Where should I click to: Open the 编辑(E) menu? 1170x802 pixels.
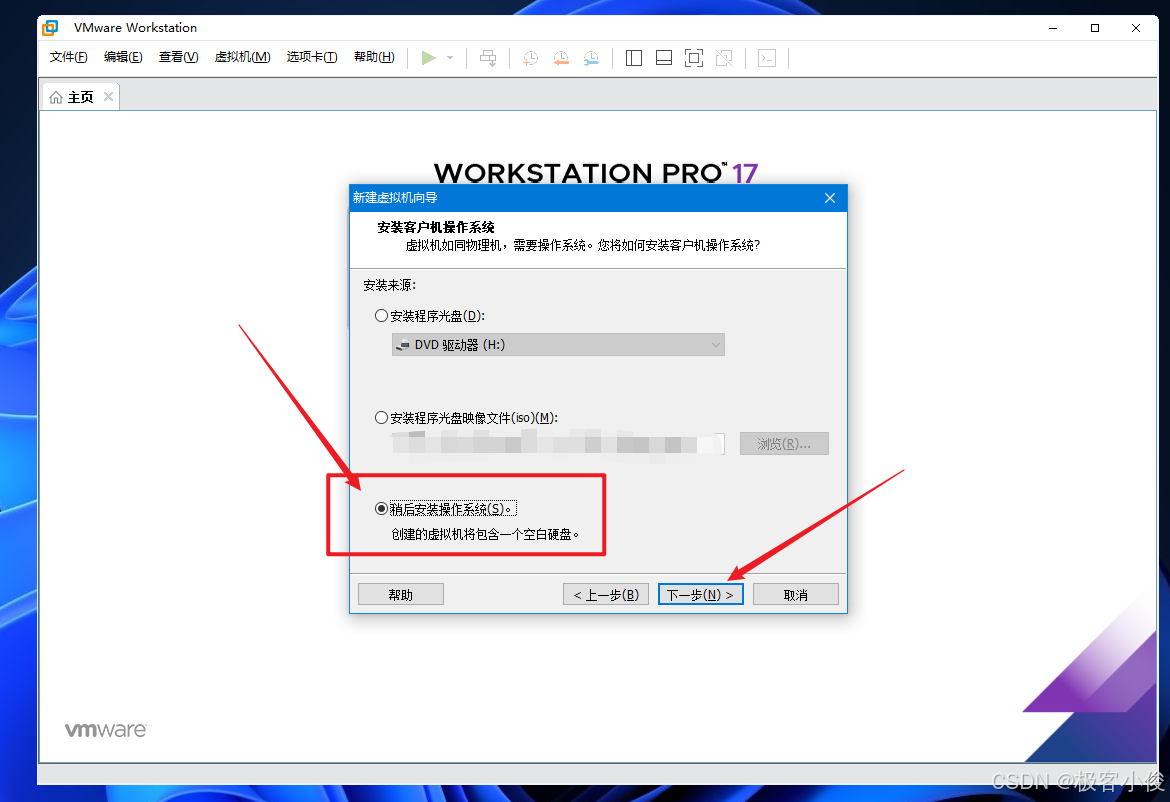(123, 57)
